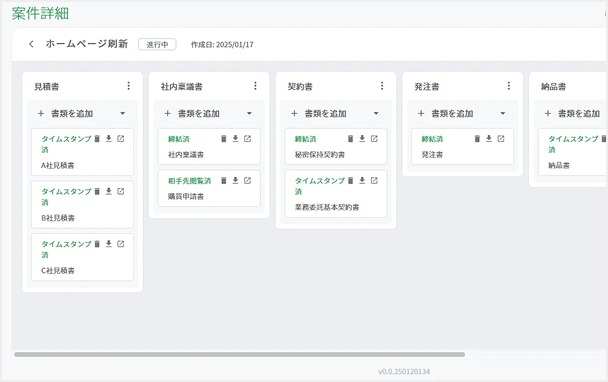
Task: Open the 契約書 column options menu
Action: coord(382,86)
